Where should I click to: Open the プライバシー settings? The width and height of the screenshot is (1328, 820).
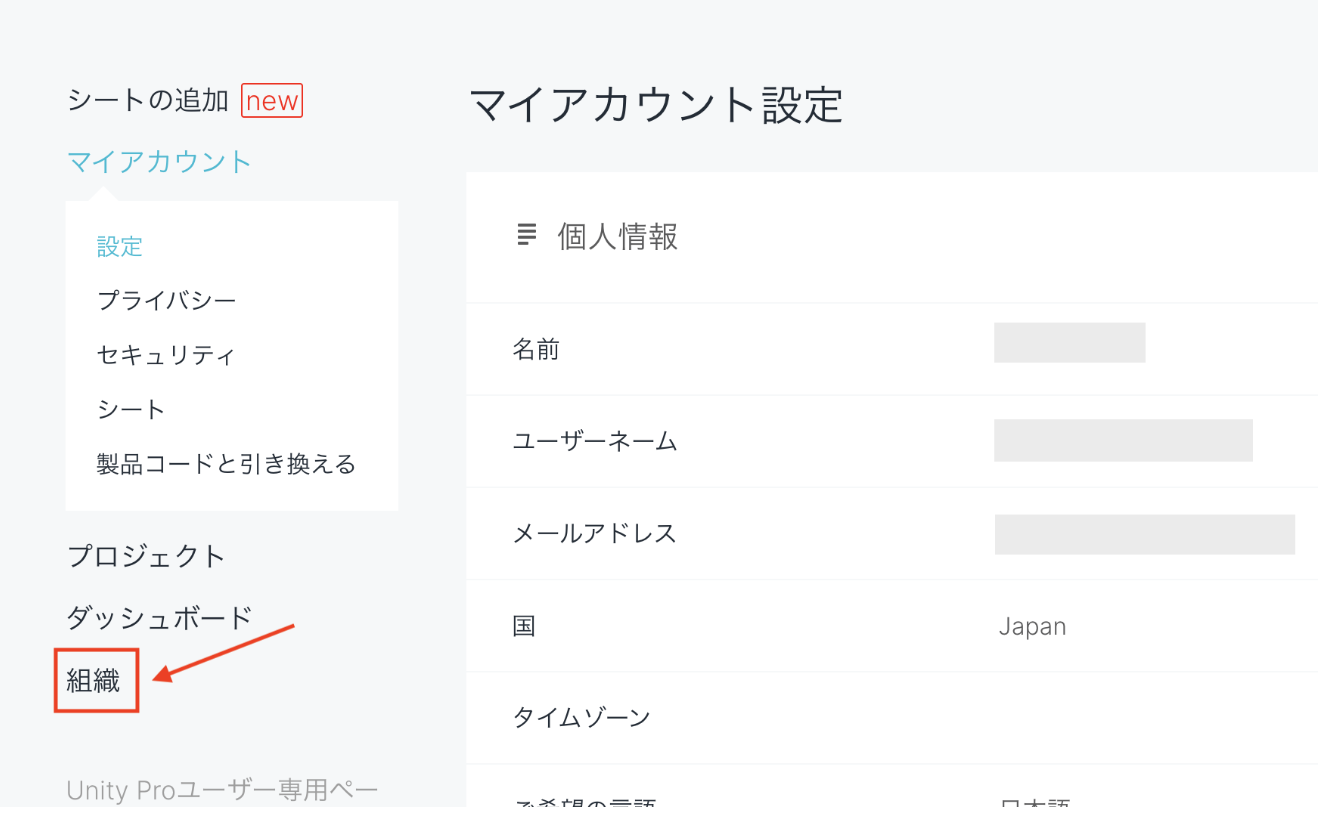click(166, 300)
